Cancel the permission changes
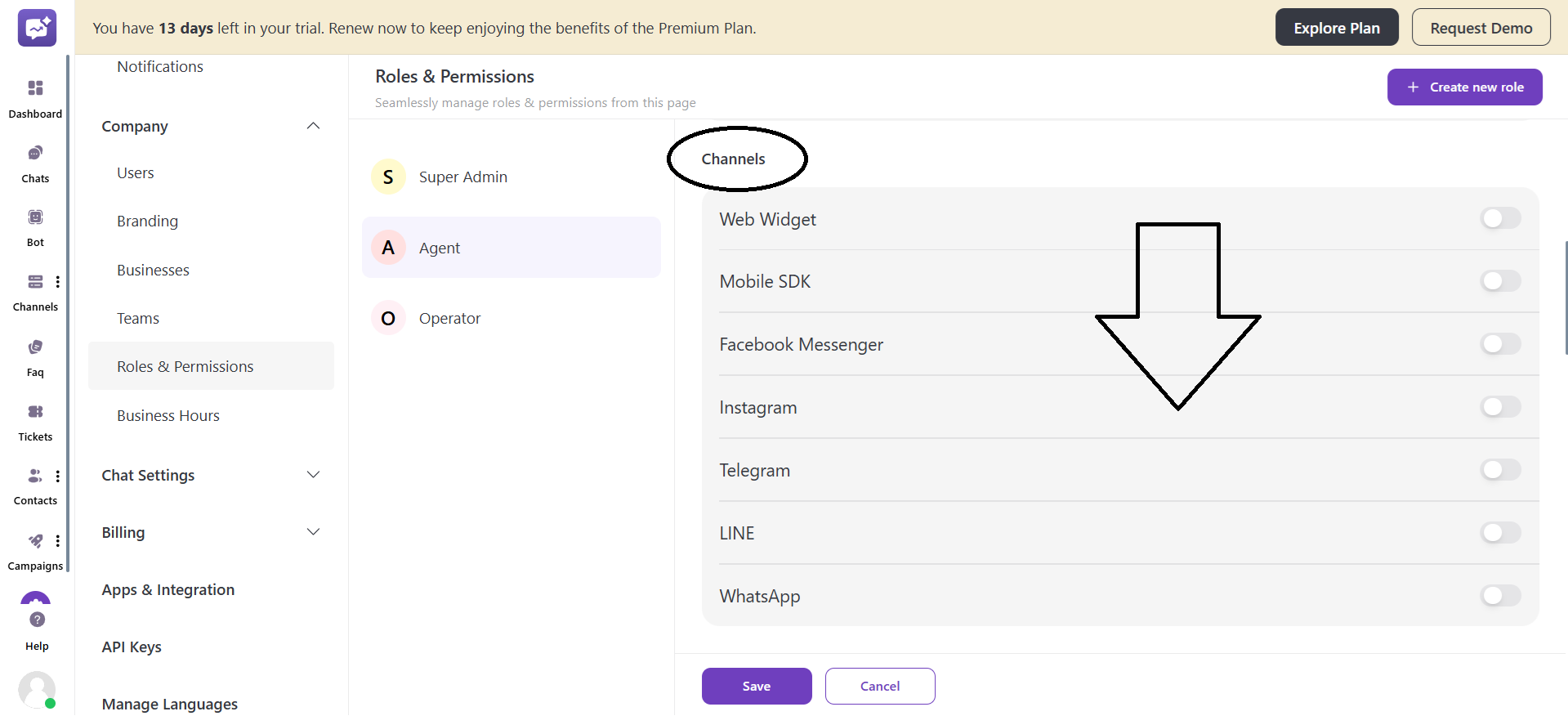1568x716 pixels. [x=880, y=686]
